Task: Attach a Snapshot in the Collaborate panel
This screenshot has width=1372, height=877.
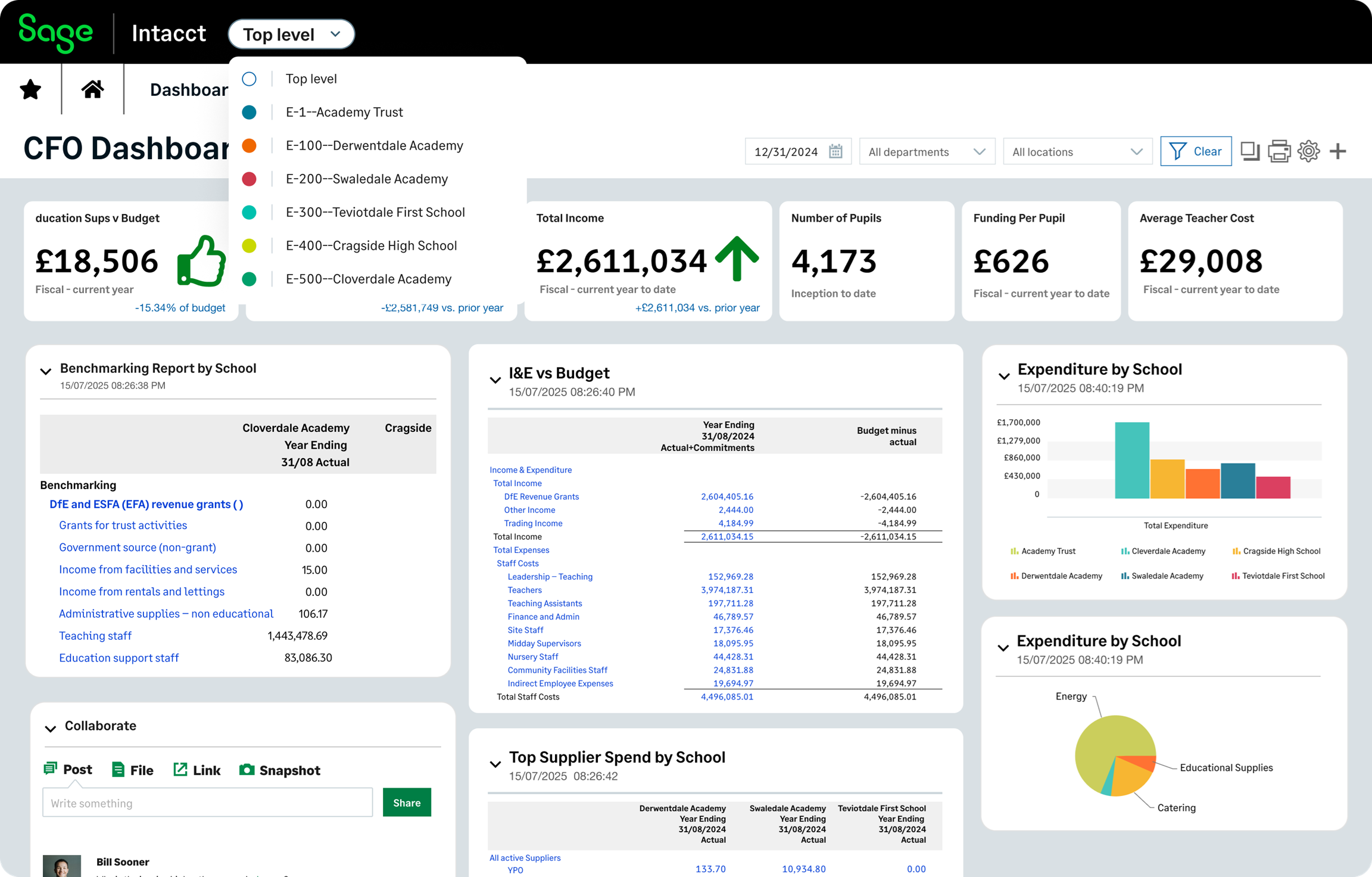Action: [280, 769]
